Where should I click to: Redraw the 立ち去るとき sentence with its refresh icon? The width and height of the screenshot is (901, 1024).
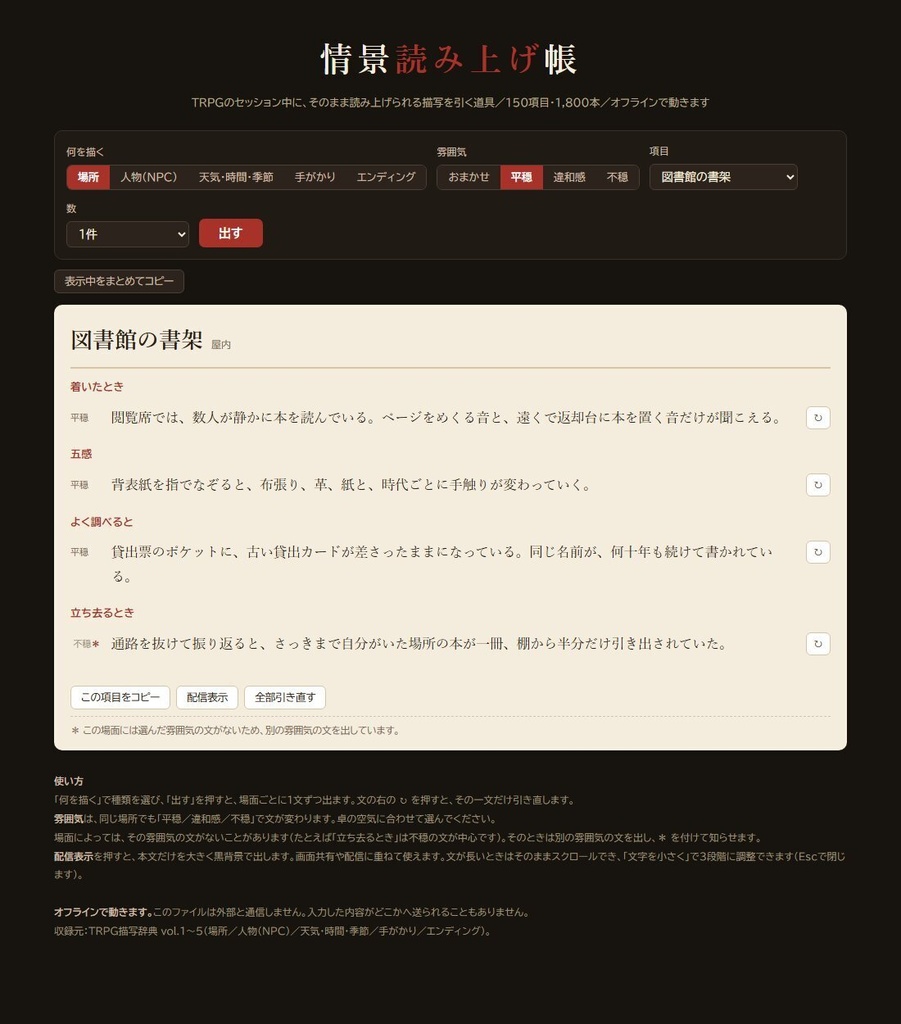[x=818, y=644]
